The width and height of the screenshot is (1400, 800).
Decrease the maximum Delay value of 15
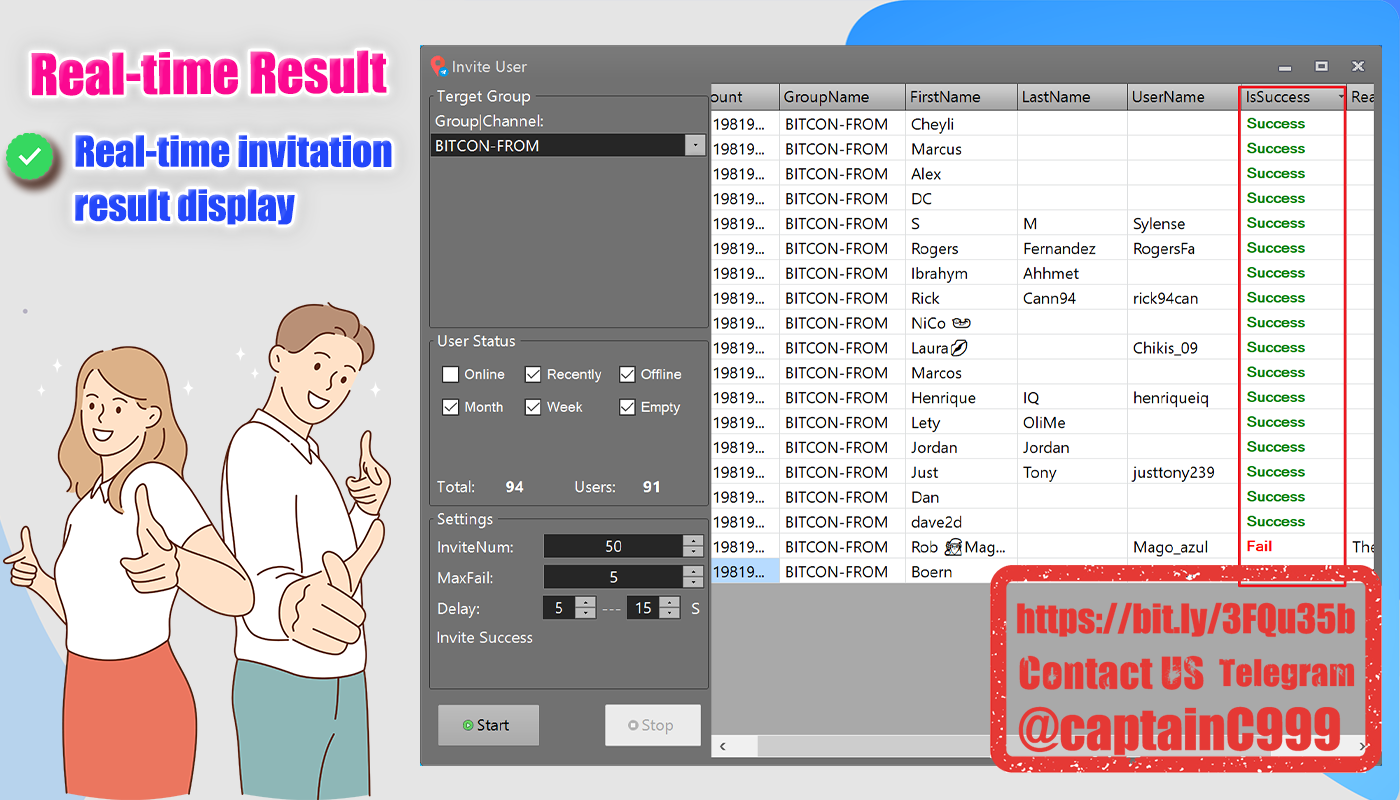tap(670, 613)
